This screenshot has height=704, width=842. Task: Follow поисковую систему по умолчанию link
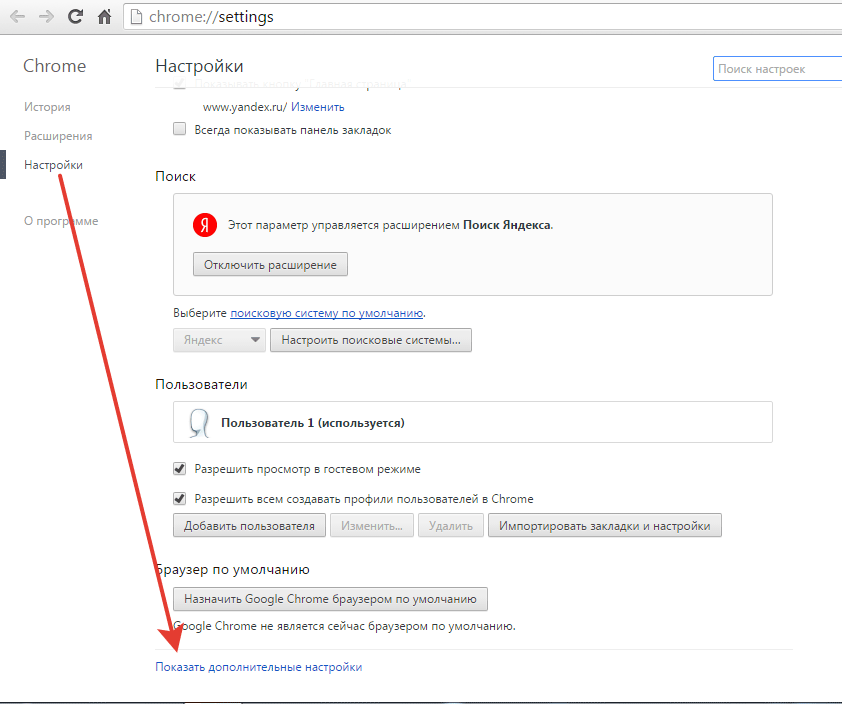click(x=326, y=313)
